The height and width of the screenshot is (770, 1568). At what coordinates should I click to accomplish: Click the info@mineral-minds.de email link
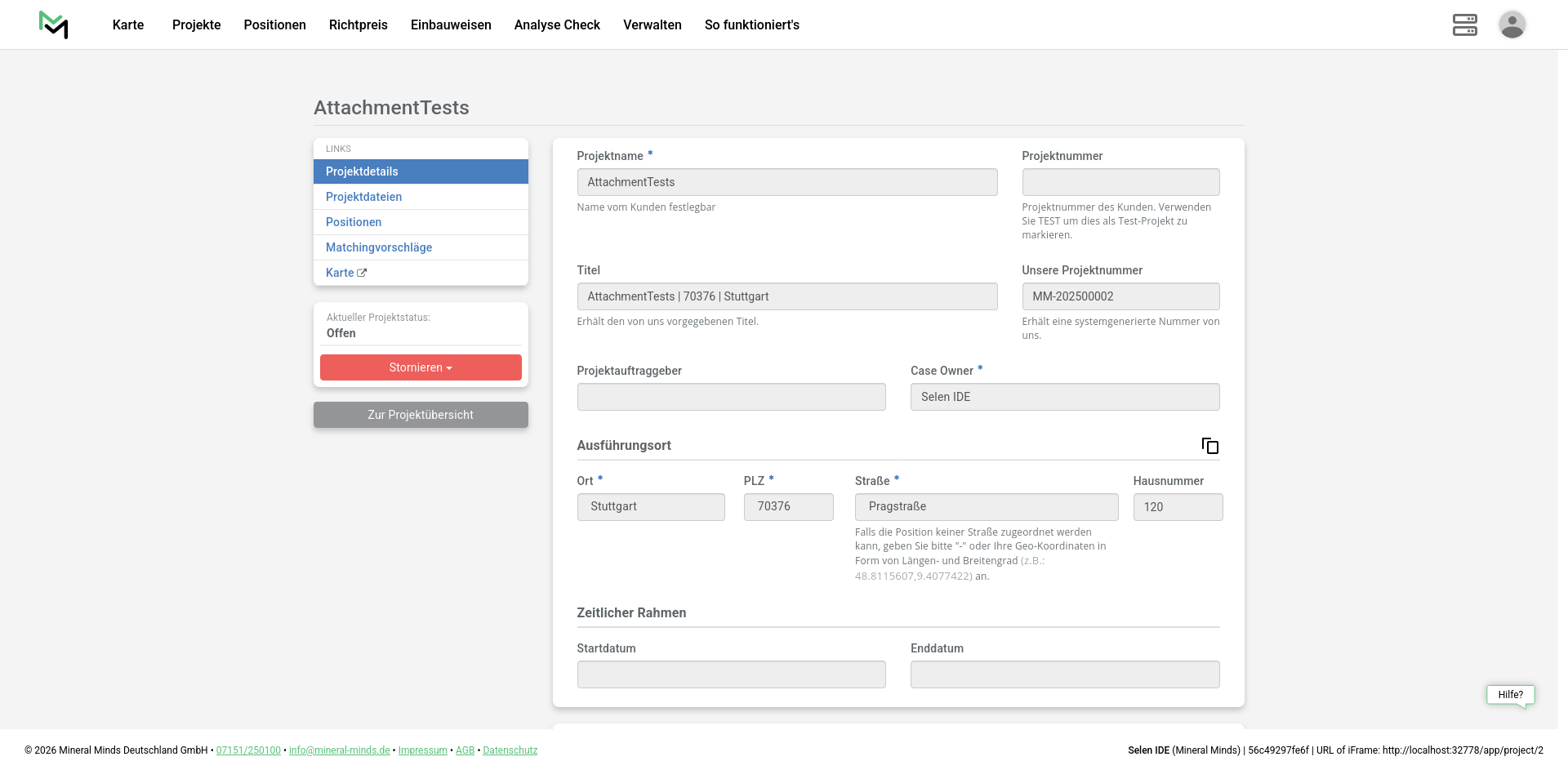[x=339, y=750]
